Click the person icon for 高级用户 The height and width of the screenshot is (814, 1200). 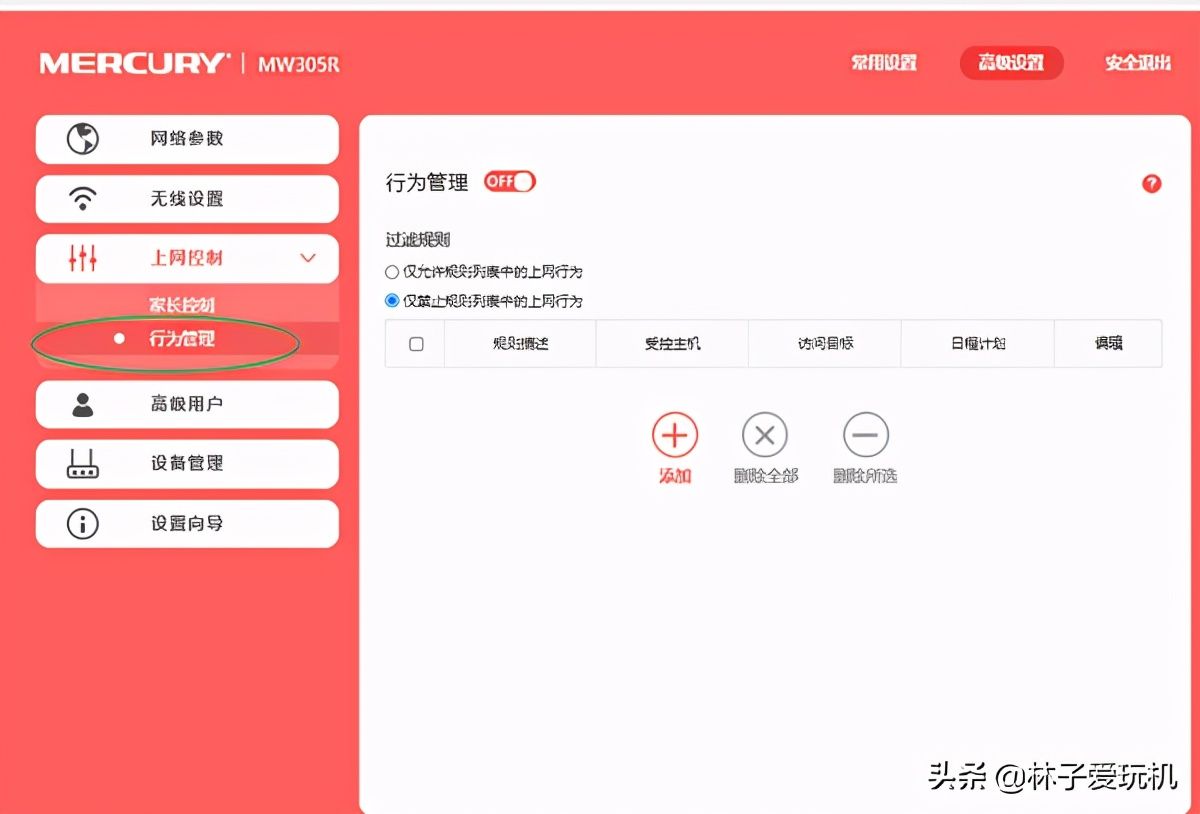tap(83, 404)
